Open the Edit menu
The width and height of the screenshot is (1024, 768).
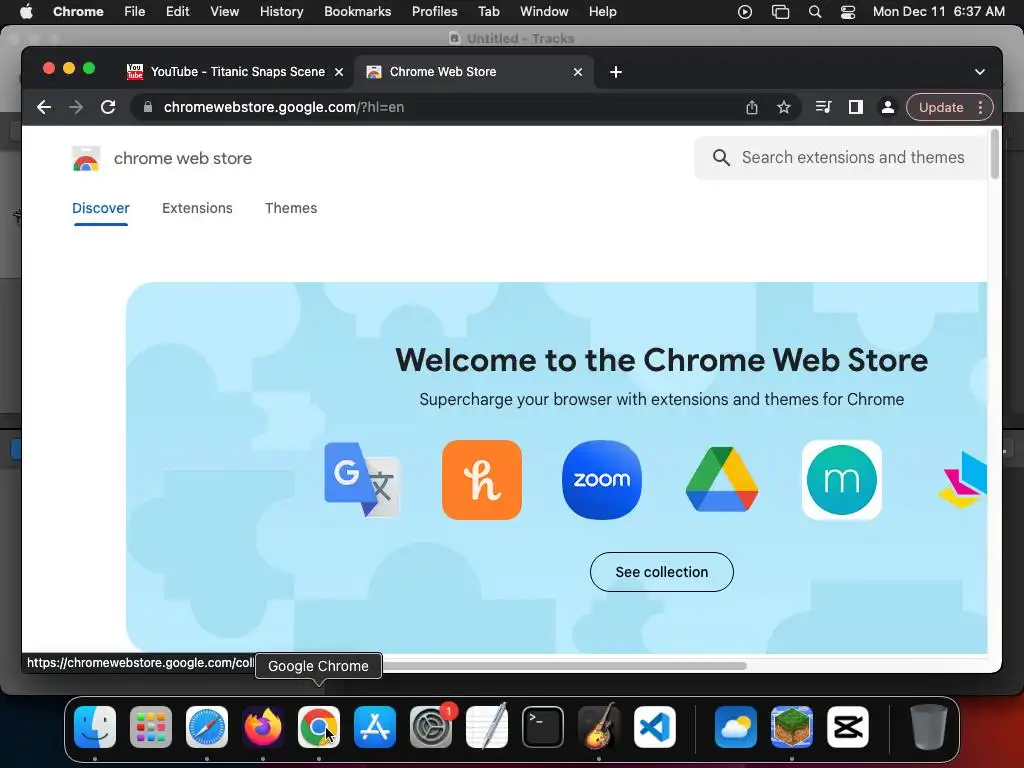click(x=177, y=12)
